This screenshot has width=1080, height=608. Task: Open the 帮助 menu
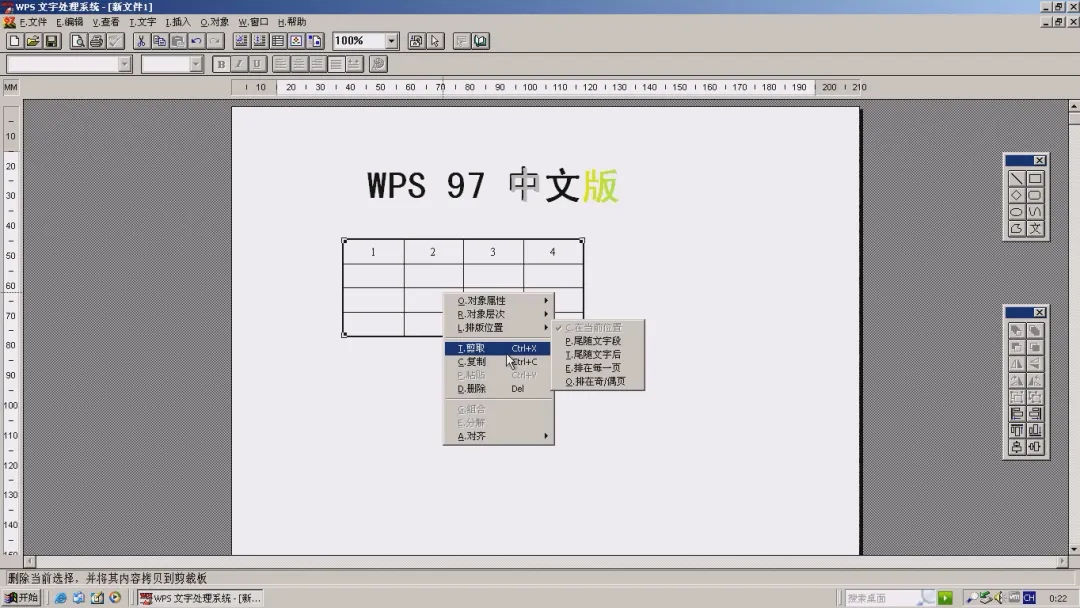point(292,22)
